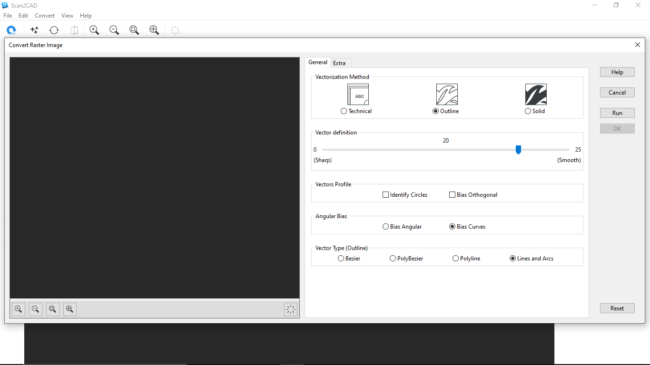Open the Convert menu

coord(44,16)
